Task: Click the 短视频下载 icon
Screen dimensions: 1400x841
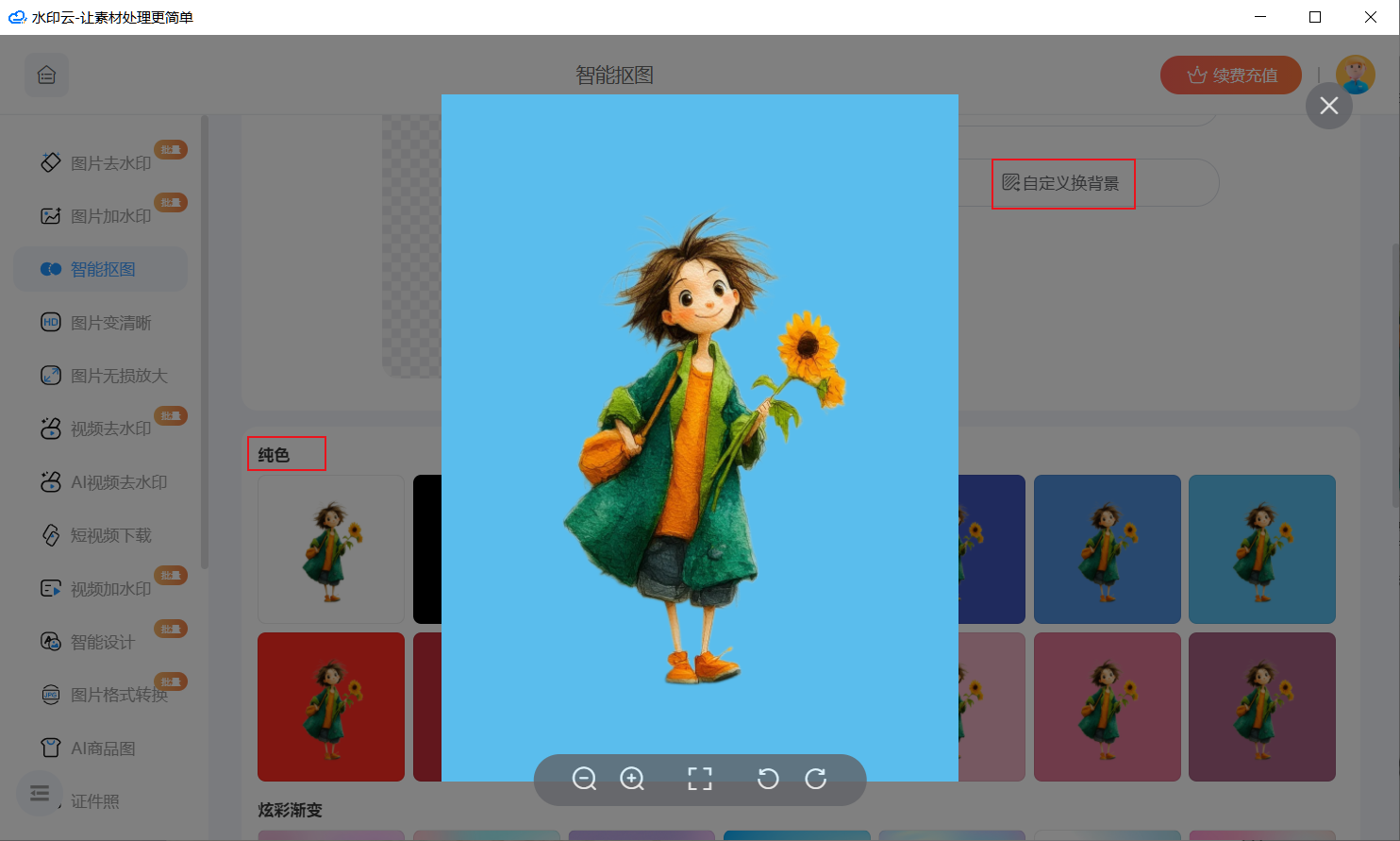Action: (51, 535)
